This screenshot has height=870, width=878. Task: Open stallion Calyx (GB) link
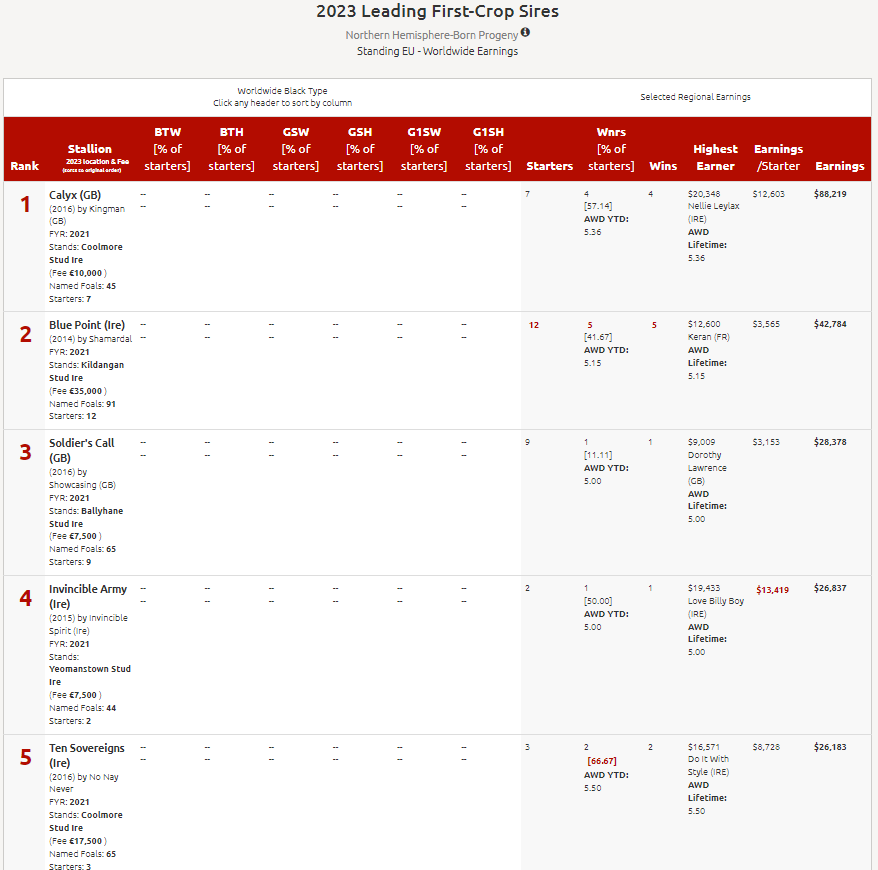[75, 195]
